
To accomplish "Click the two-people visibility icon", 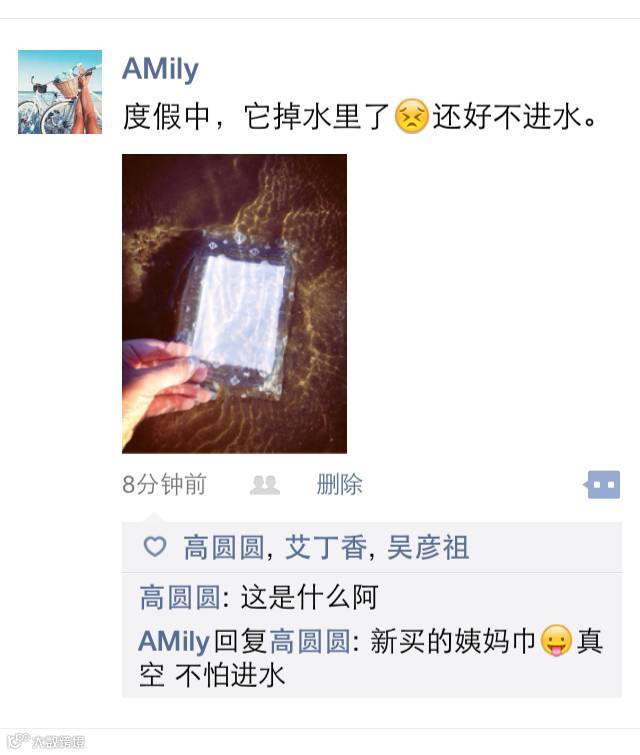I will point(265,485).
